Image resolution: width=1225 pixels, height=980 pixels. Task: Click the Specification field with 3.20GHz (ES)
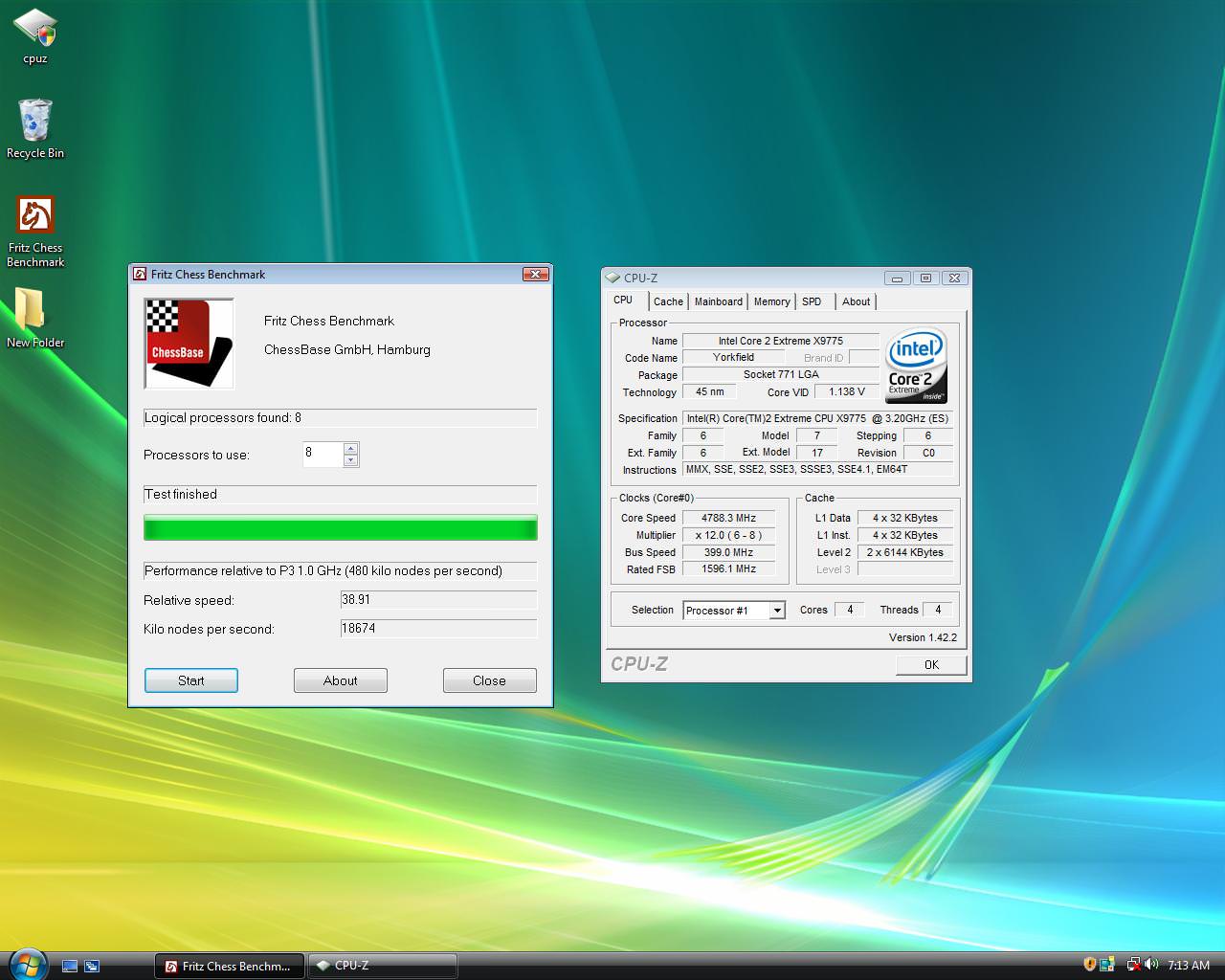pyautogui.click(x=817, y=418)
